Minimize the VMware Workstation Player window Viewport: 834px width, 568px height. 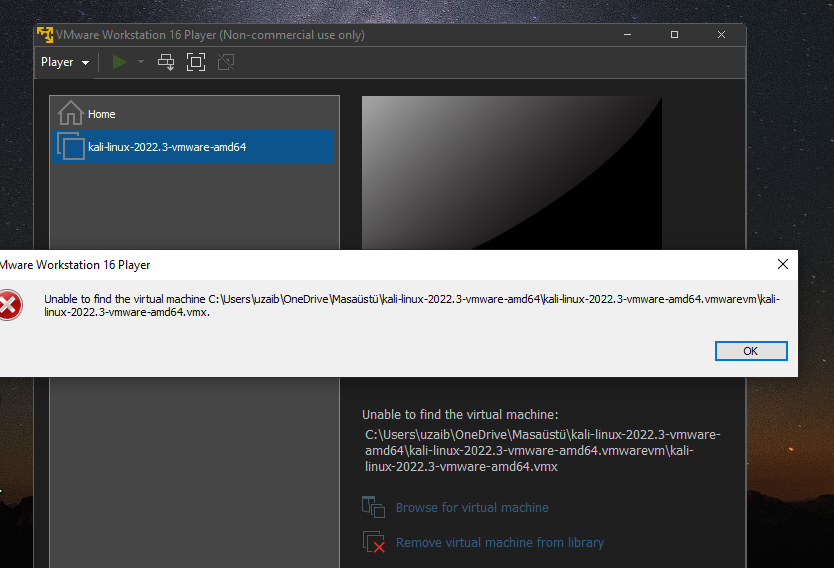pyautogui.click(x=628, y=35)
